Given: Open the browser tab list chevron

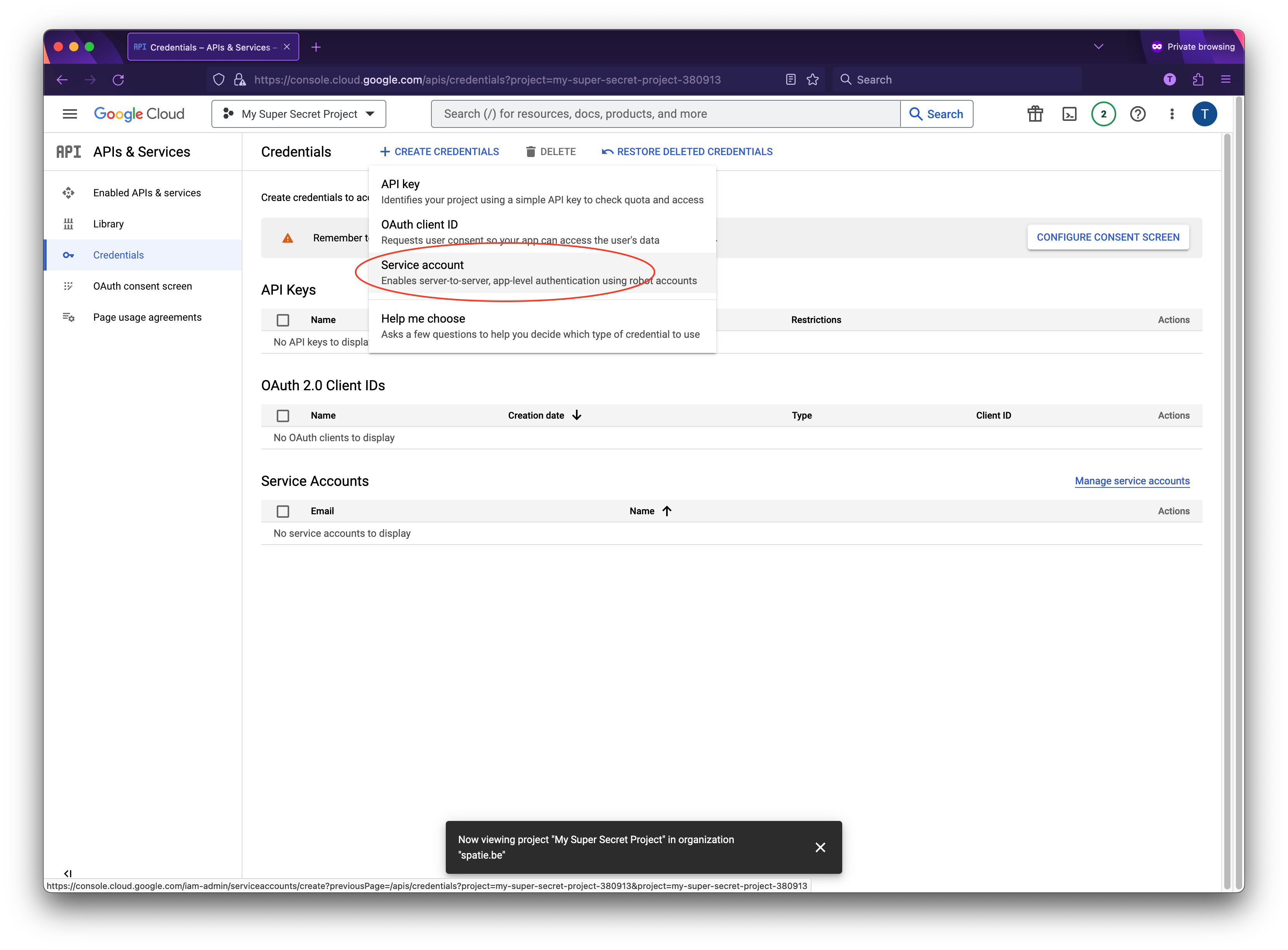Looking at the screenshot, I should point(1099,47).
